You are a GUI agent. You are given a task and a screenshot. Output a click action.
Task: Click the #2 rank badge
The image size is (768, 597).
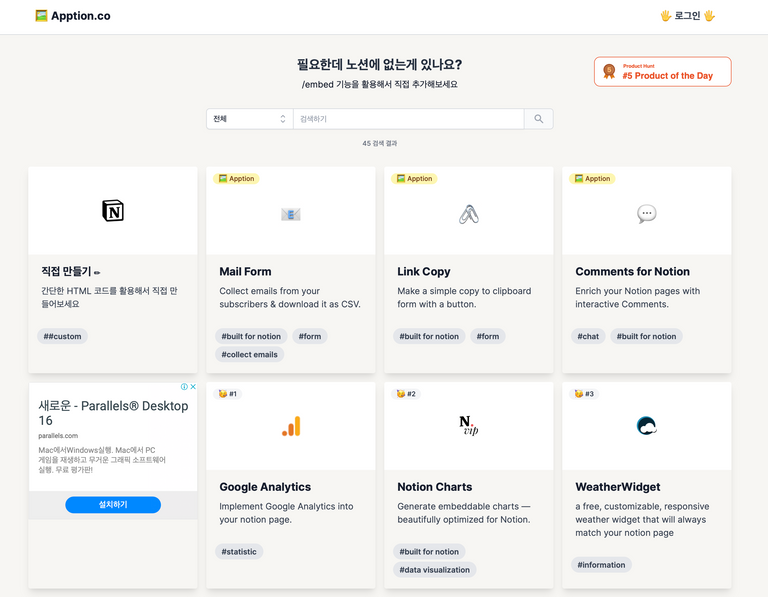pos(406,394)
